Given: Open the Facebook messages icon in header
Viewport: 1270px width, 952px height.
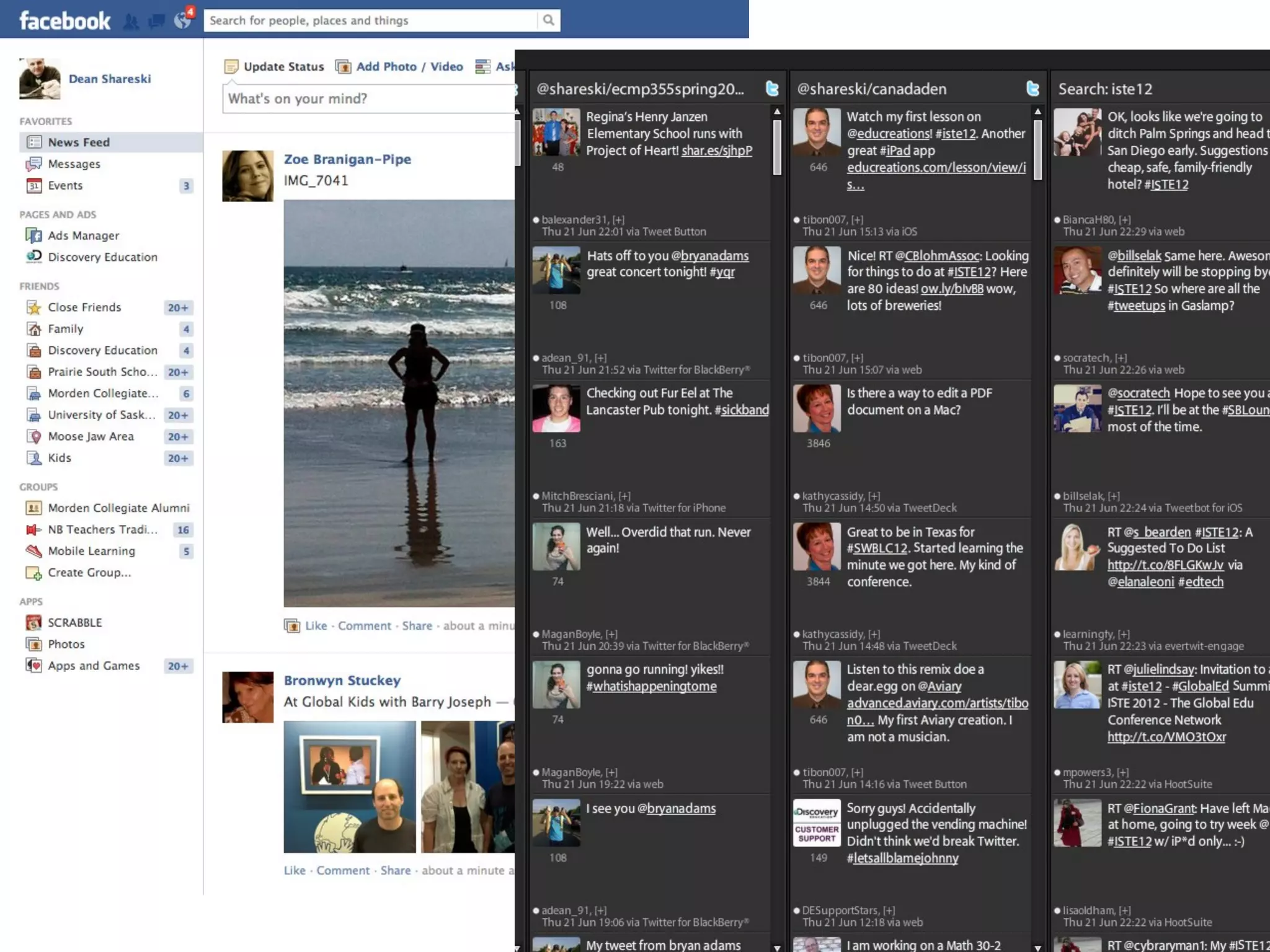Looking at the screenshot, I should pos(156,21).
